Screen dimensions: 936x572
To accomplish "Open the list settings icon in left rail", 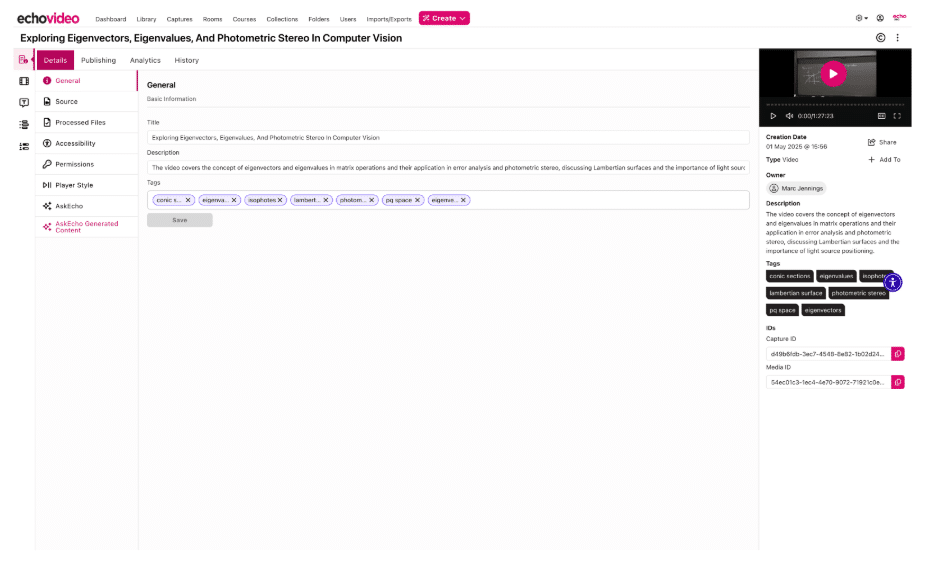I will (x=24, y=146).
